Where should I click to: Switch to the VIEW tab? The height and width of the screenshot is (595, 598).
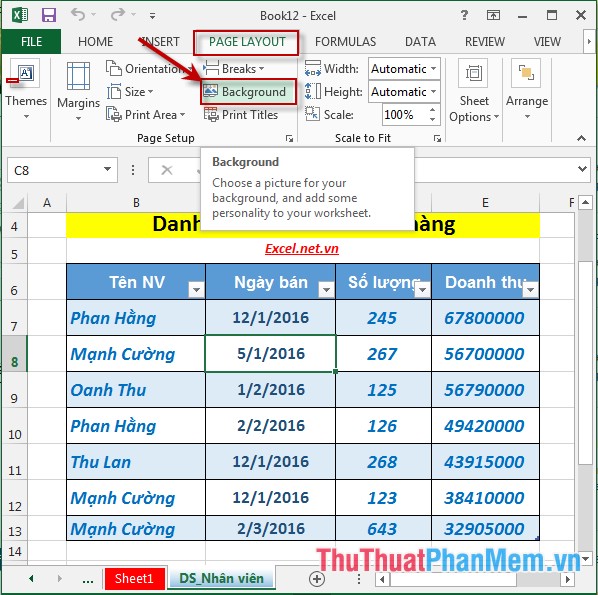(547, 41)
